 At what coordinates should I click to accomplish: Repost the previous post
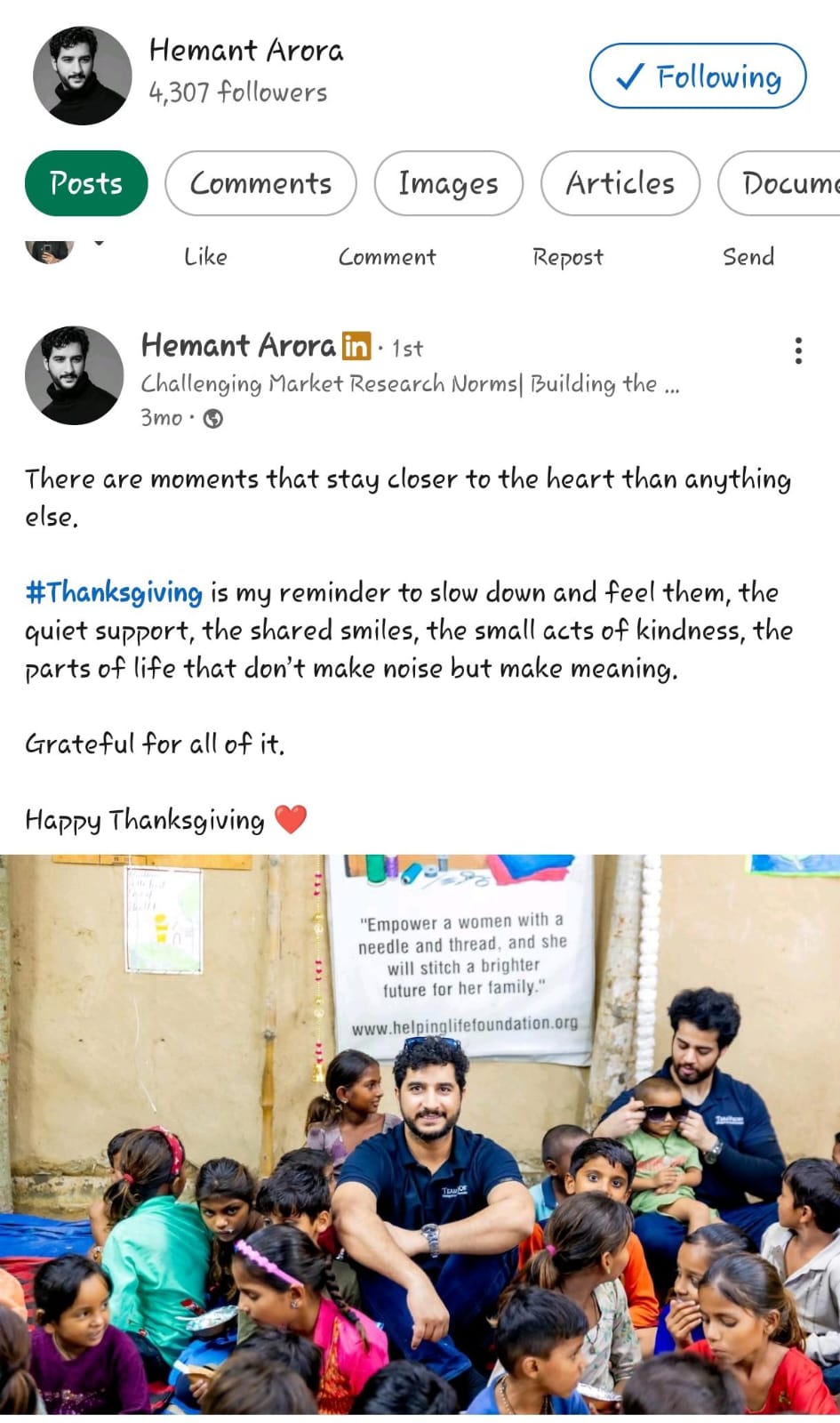567,257
